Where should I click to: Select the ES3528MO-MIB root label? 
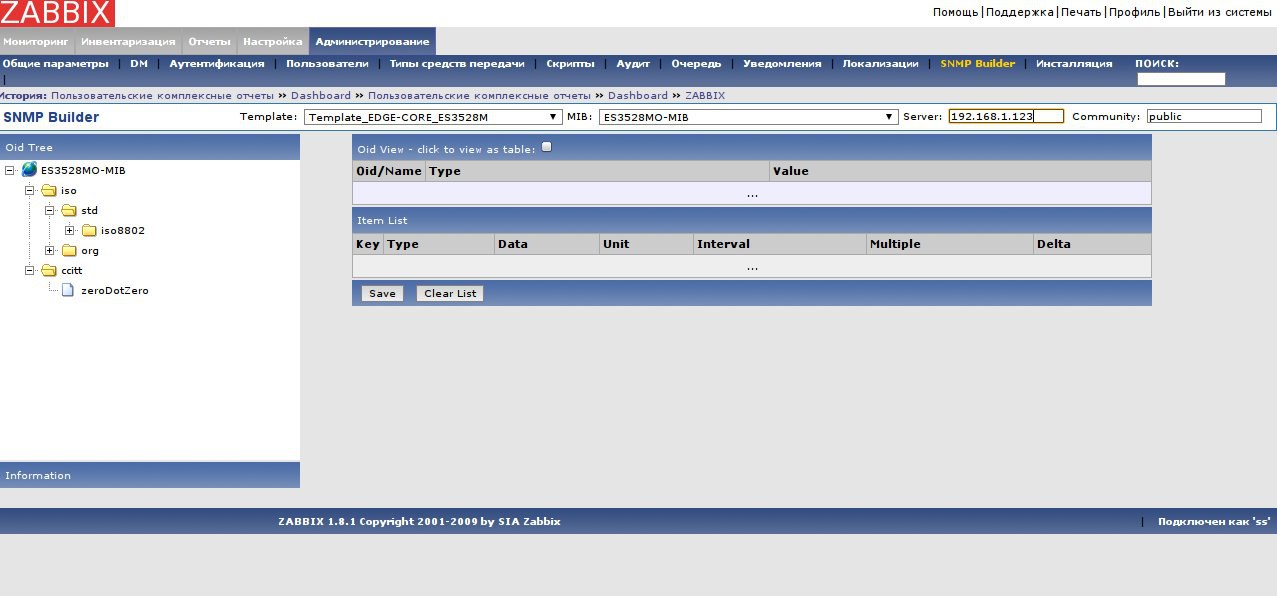click(83, 170)
